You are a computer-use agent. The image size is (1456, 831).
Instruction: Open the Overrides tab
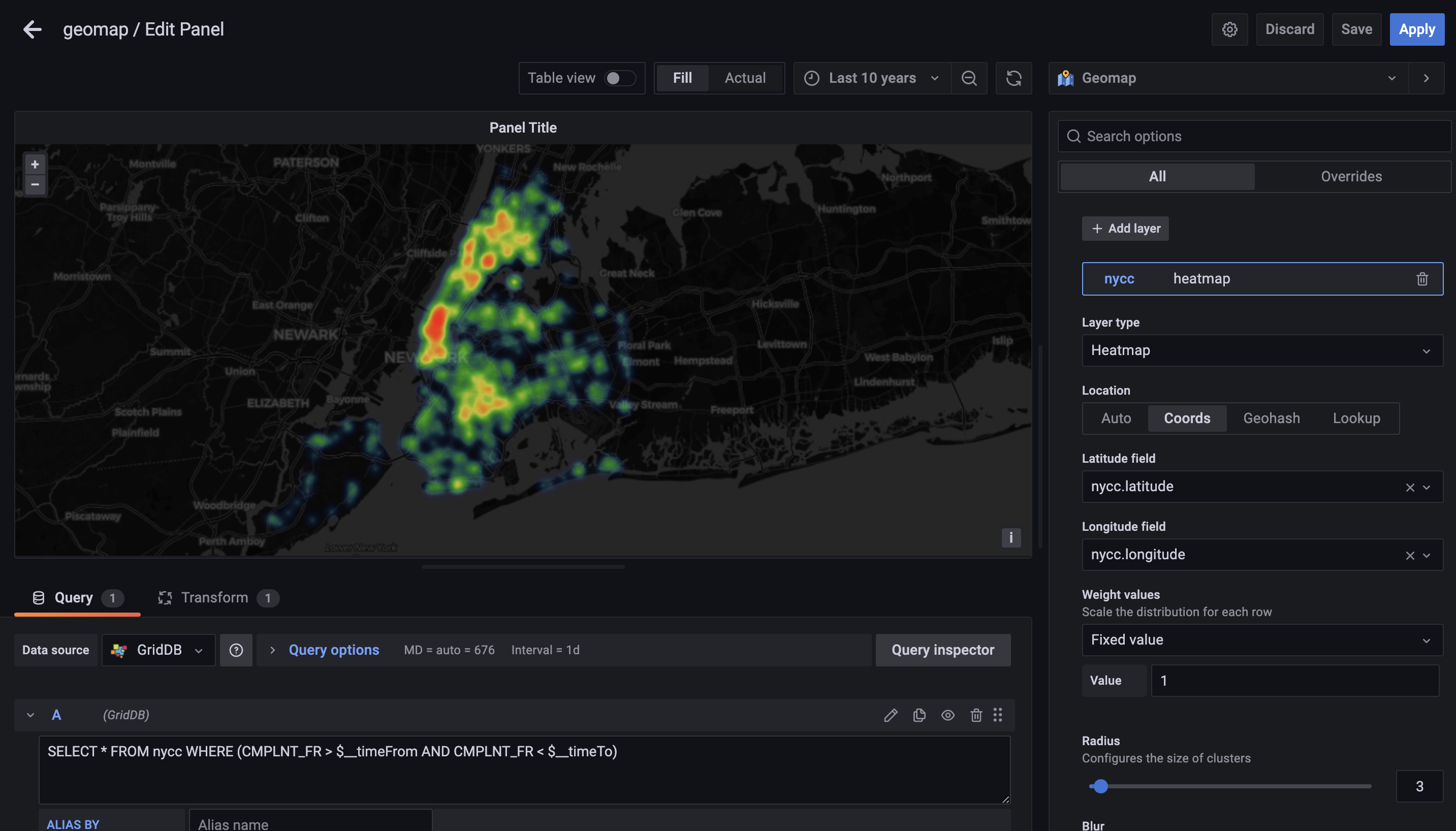tap(1350, 176)
